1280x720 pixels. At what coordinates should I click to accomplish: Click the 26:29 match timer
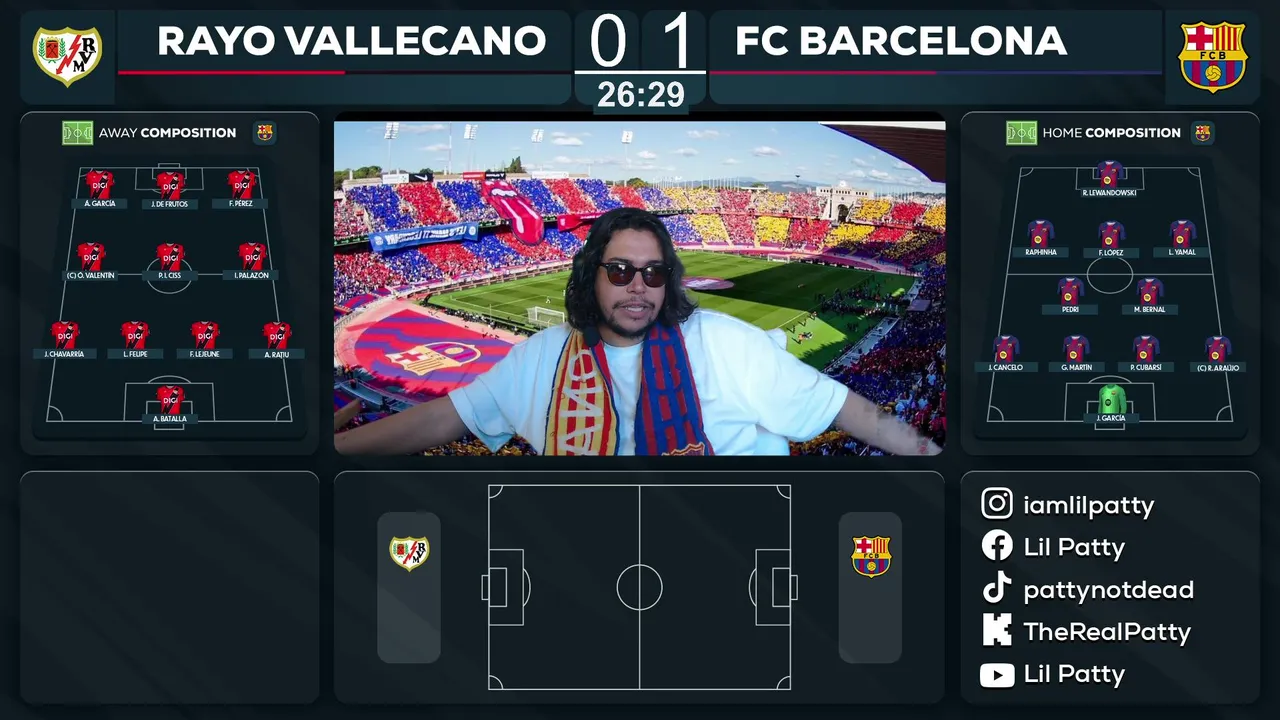[641, 95]
